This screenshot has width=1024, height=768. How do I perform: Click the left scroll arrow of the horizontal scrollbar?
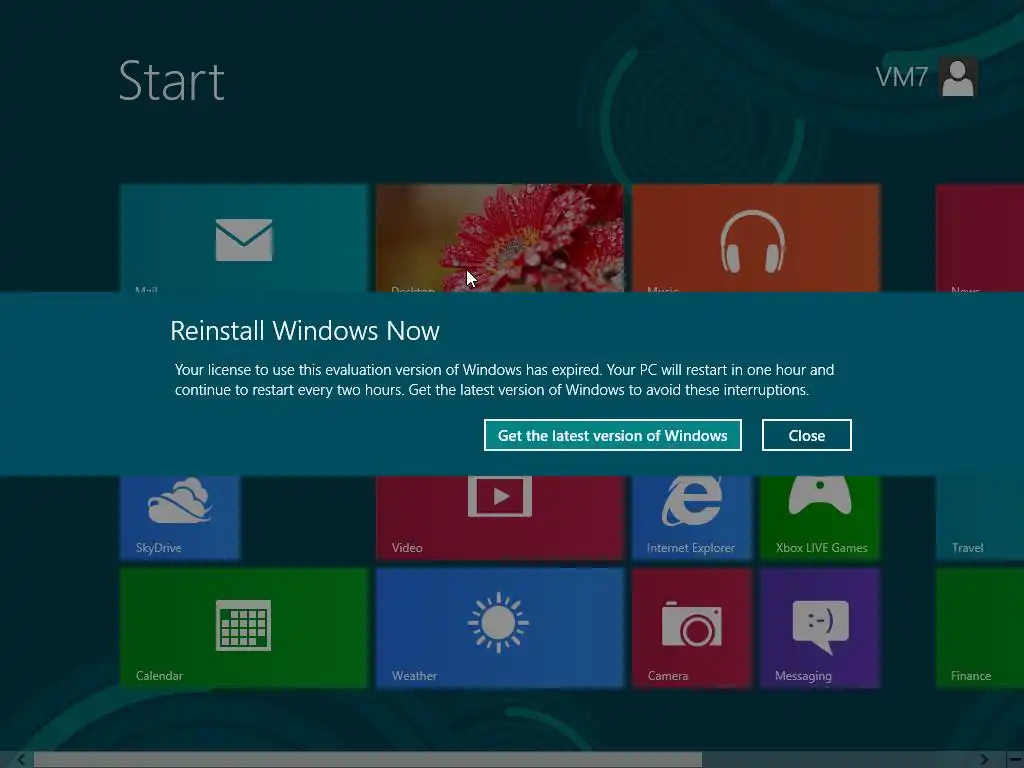(21, 760)
